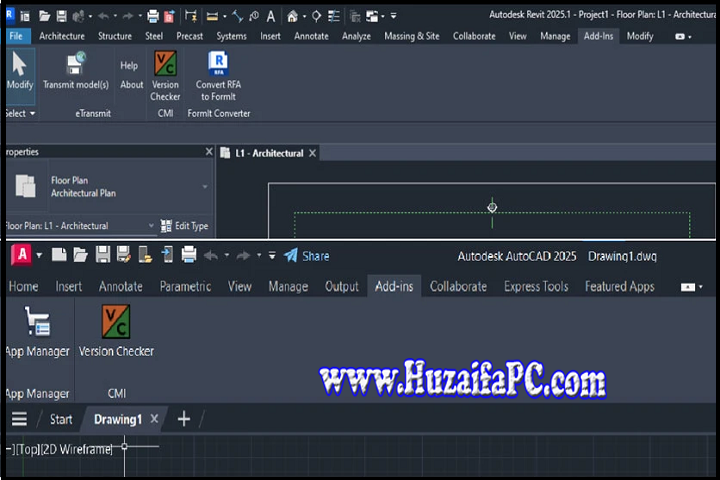This screenshot has height=480, width=720.
Task: Switch to Home tab in AutoCAD
Action: pyautogui.click(x=23, y=287)
